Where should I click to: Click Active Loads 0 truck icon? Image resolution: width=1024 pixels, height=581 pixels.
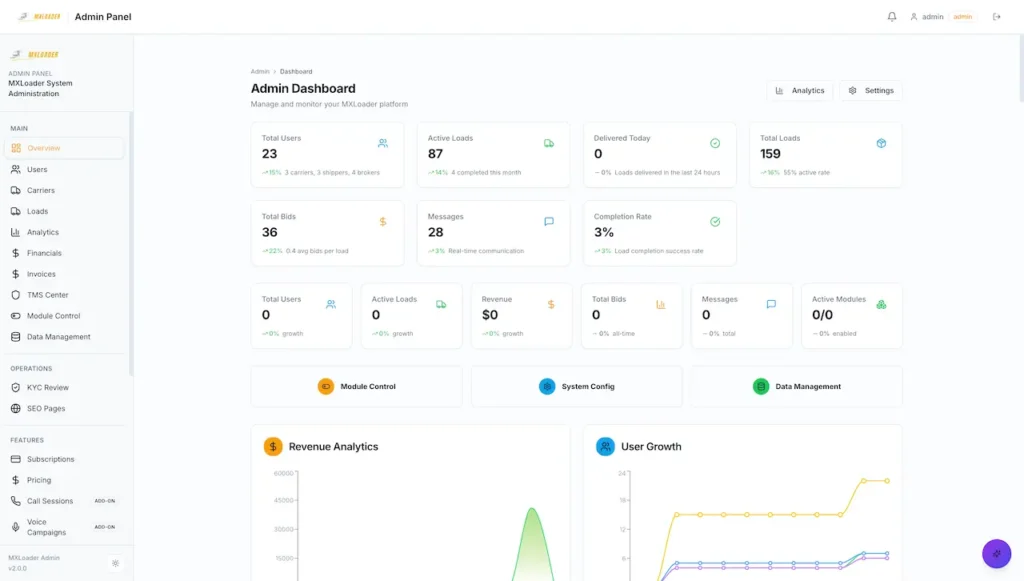(x=441, y=304)
